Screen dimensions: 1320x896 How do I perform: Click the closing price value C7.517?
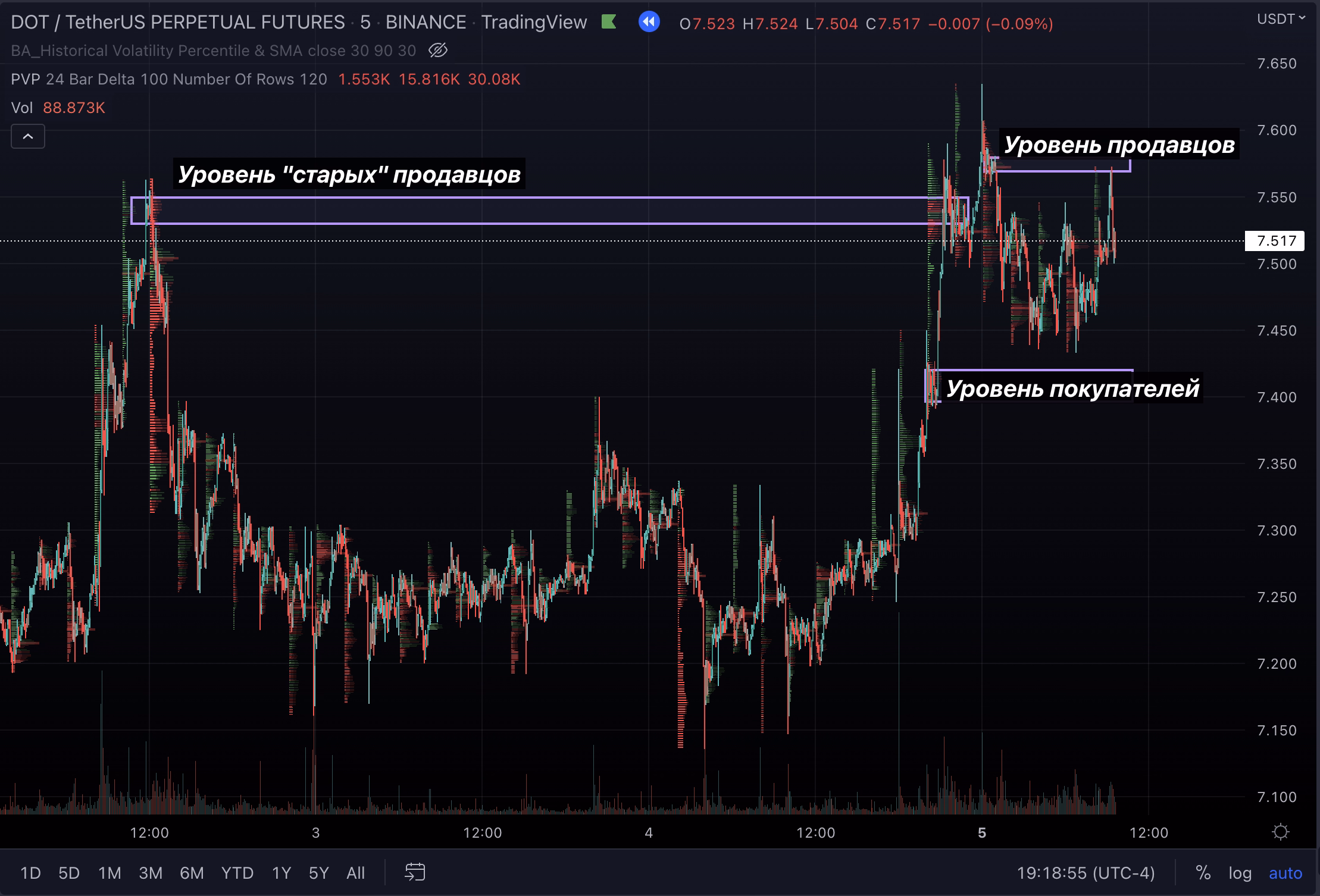pos(893,24)
